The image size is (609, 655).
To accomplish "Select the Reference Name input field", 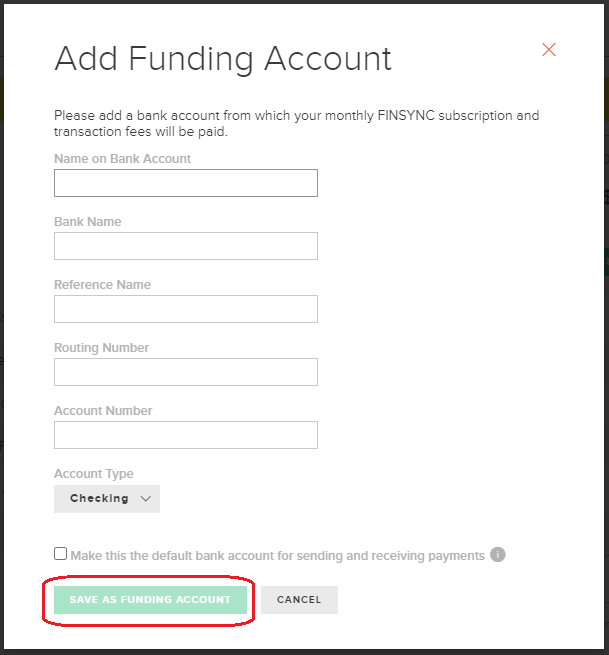I will (186, 309).
